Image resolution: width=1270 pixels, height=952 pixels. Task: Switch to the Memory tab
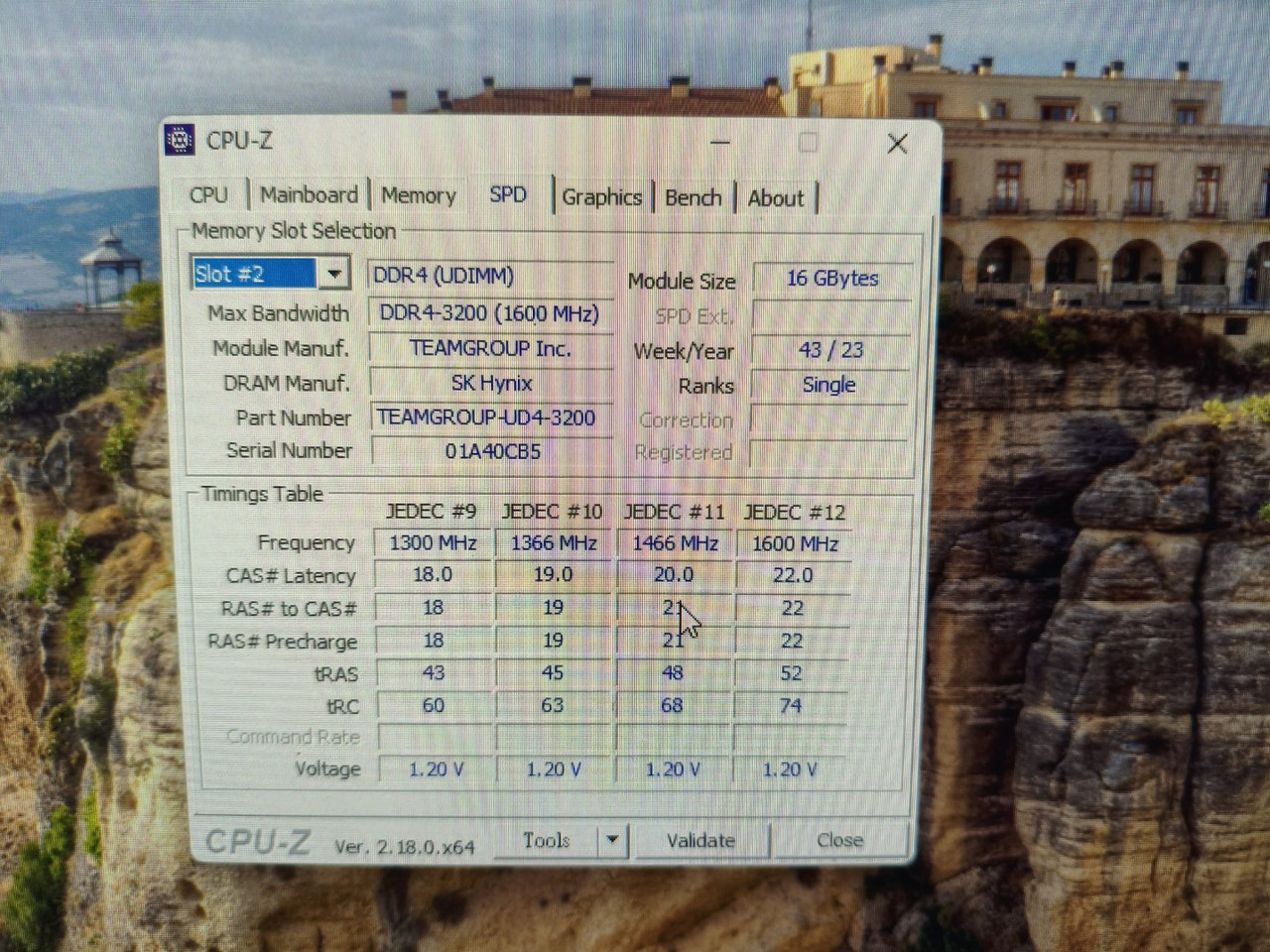419,195
